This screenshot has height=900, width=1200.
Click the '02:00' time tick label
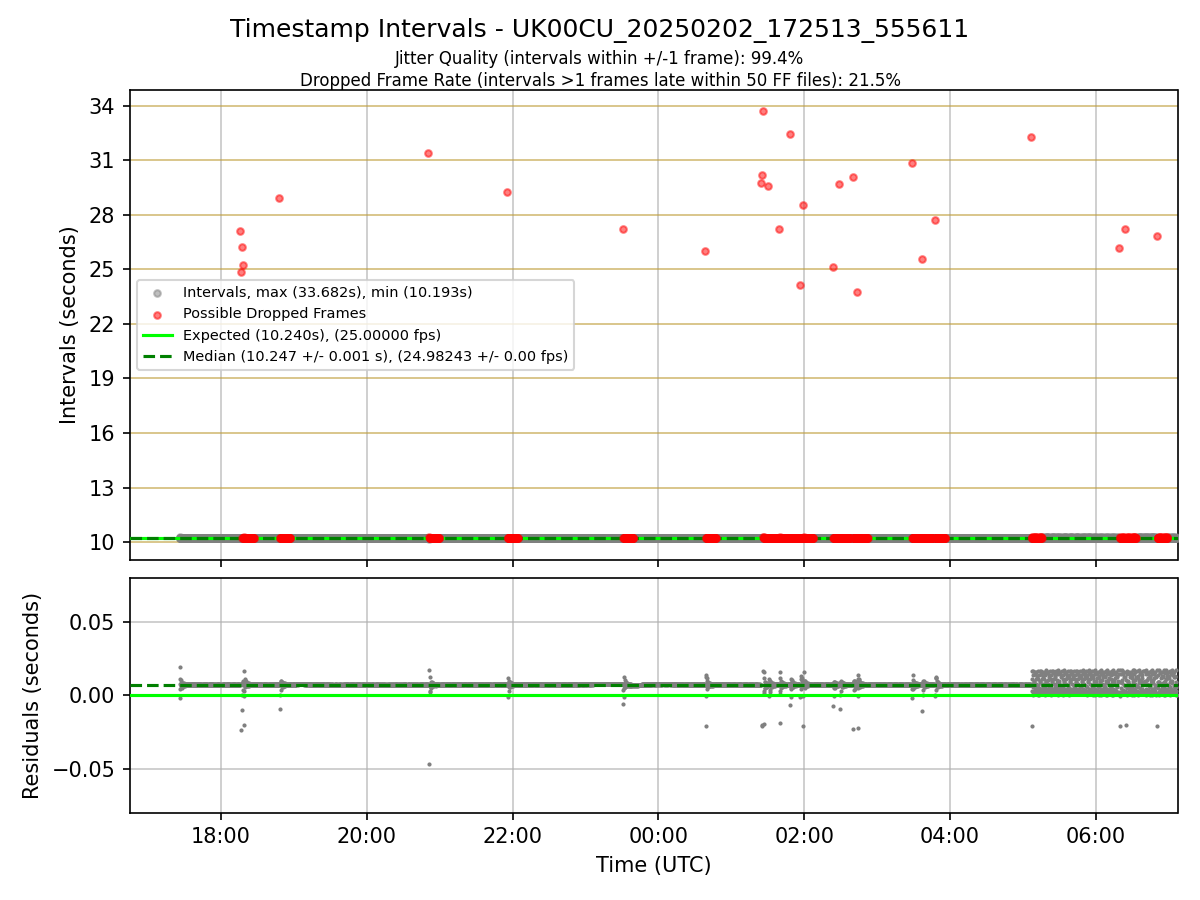pos(804,834)
